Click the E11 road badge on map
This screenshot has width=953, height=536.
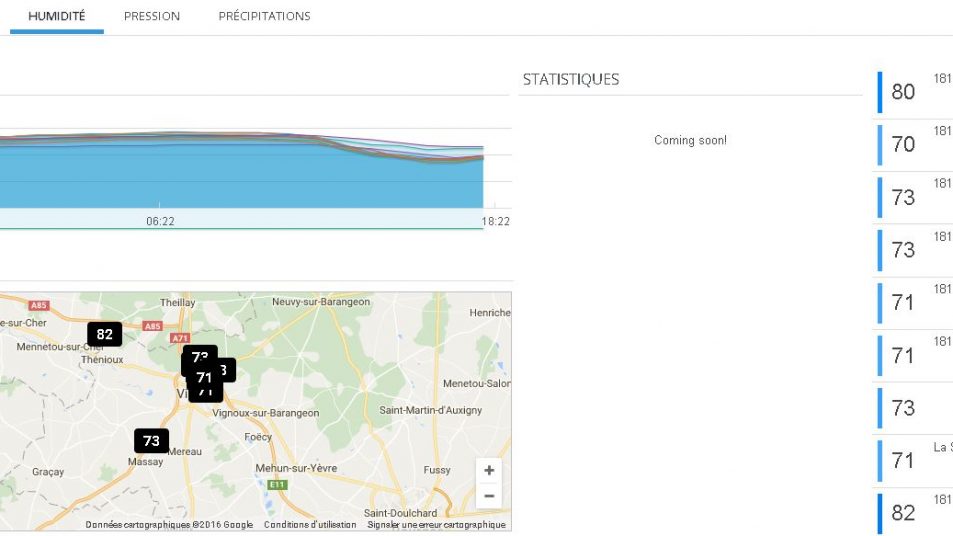tap(277, 484)
